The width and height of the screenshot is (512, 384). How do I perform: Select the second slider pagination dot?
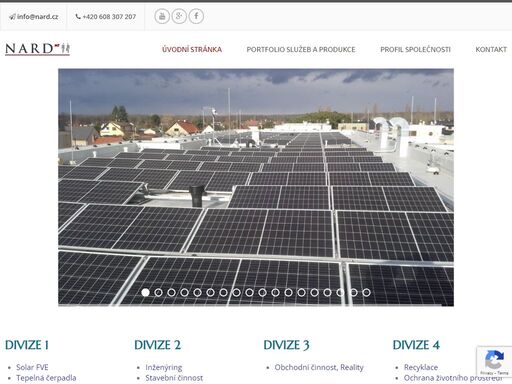(x=158, y=292)
